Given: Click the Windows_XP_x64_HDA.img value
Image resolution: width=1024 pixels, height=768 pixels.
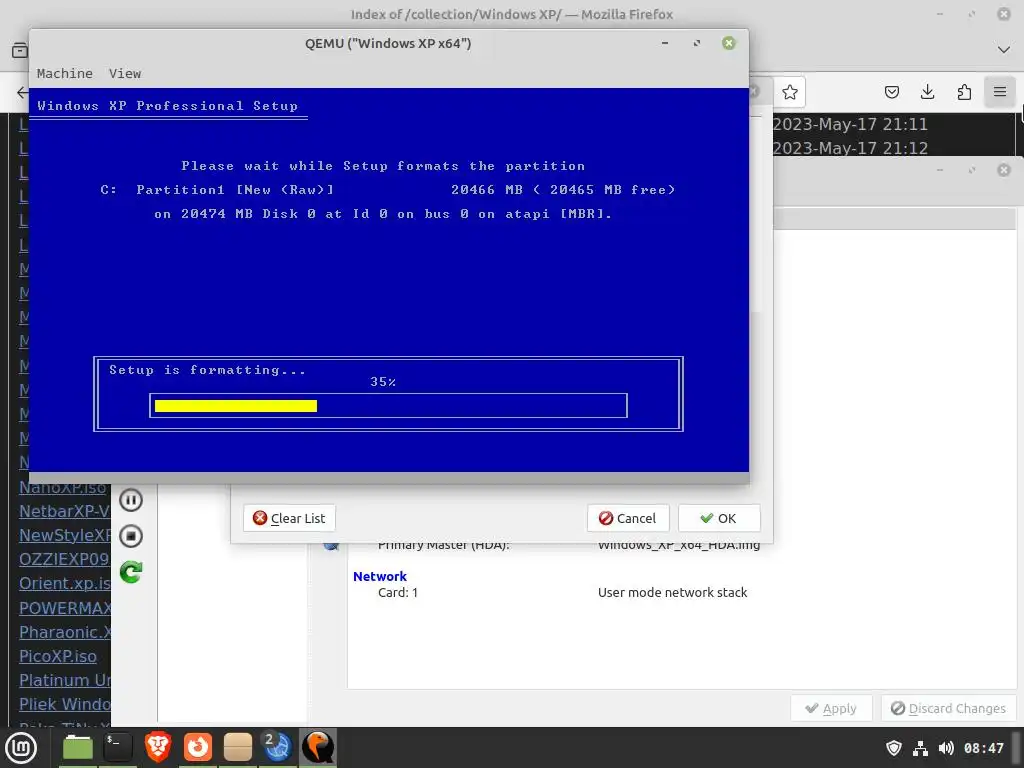Looking at the screenshot, I should pyautogui.click(x=679, y=546).
